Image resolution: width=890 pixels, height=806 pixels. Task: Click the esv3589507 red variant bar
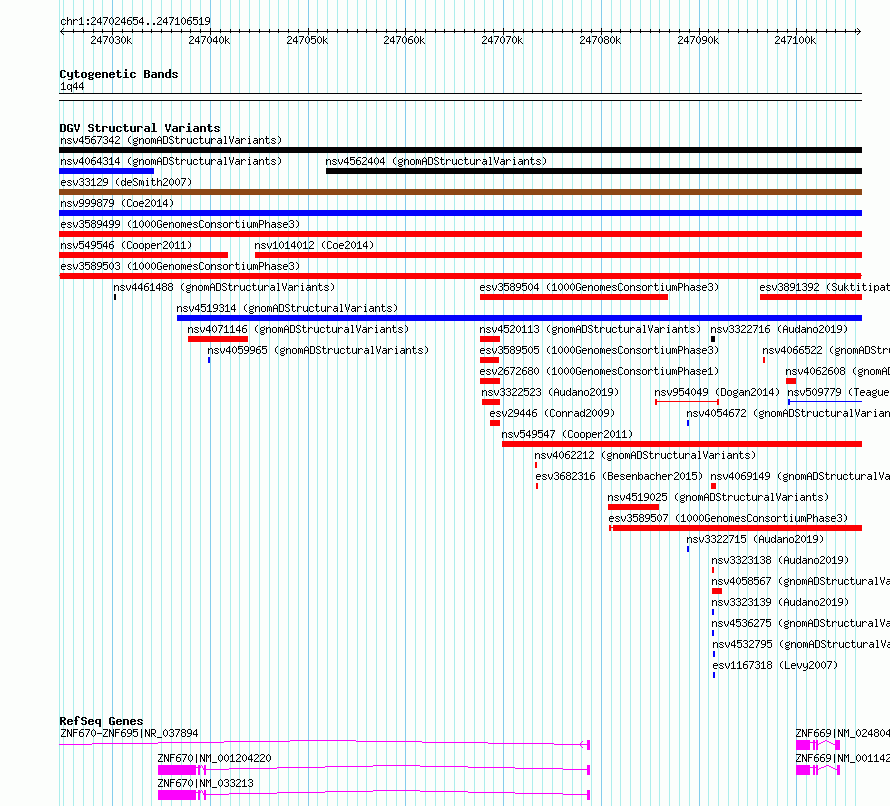[736, 528]
